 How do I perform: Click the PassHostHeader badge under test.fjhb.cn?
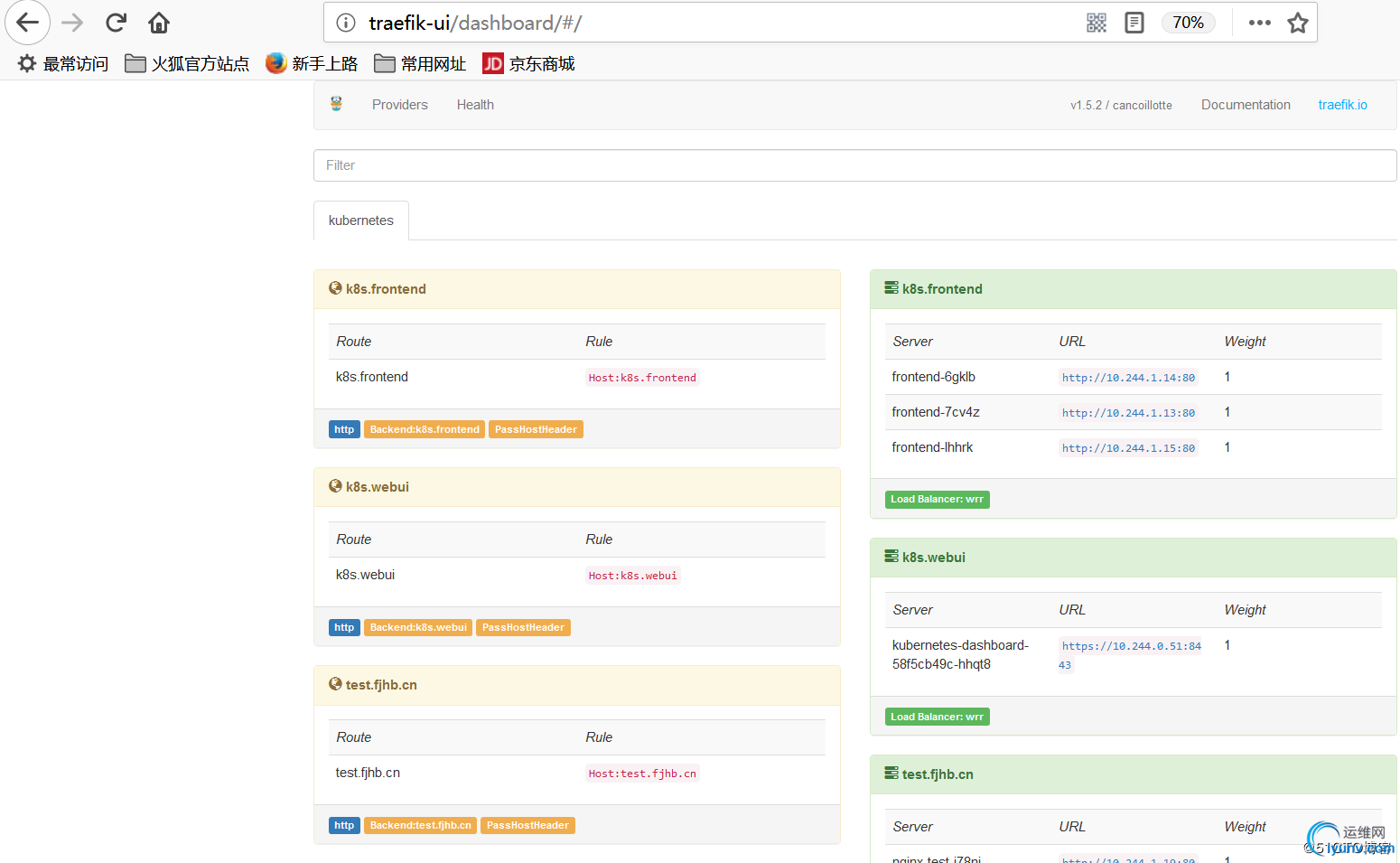click(x=527, y=825)
